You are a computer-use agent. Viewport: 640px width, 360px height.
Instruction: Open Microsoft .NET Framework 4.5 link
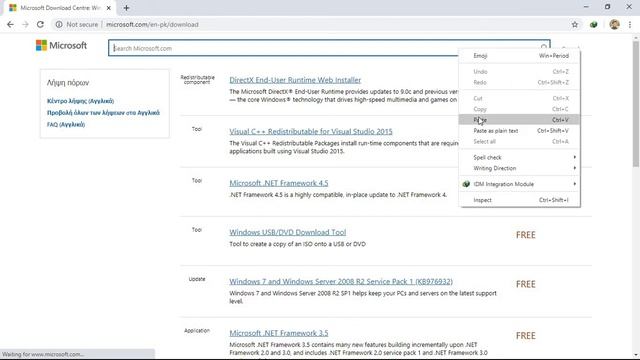tap(279, 183)
